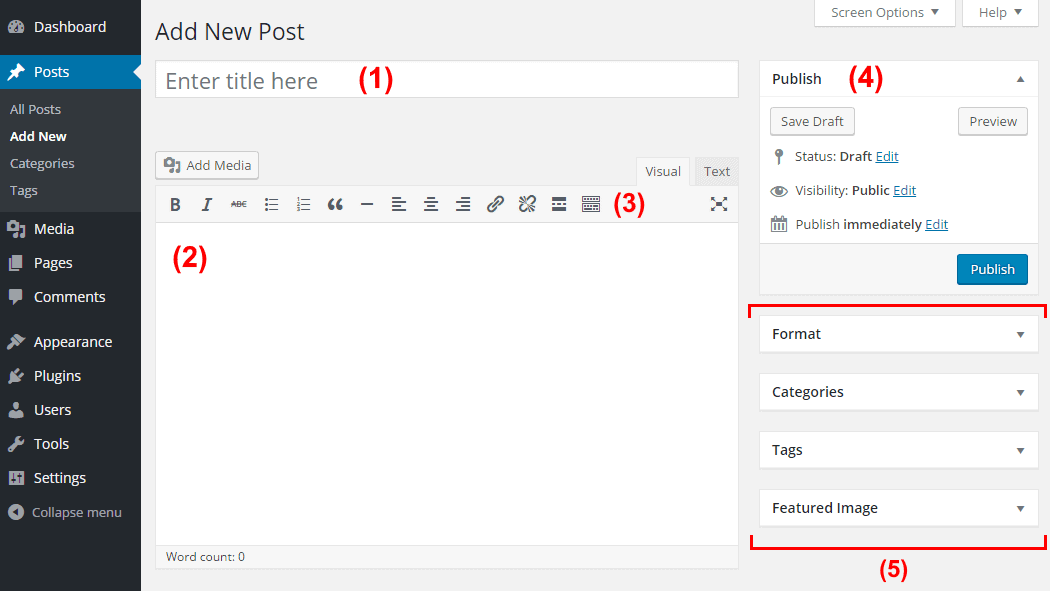This screenshot has width=1050, height=591.
Task: Switch to the Visual editor tab
Action: coord(663,171)
